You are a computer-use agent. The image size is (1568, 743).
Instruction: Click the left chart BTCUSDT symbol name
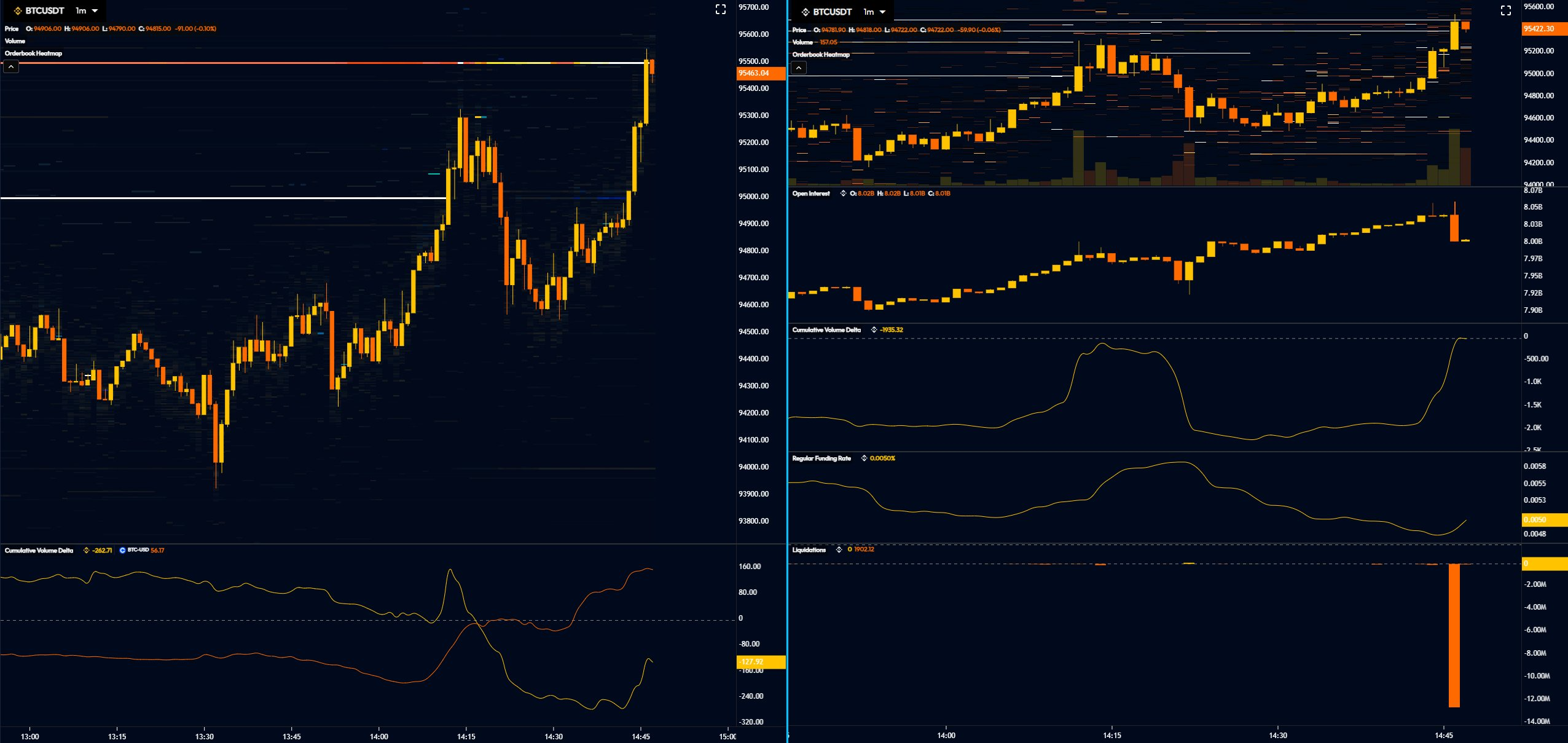coord(45,11)
